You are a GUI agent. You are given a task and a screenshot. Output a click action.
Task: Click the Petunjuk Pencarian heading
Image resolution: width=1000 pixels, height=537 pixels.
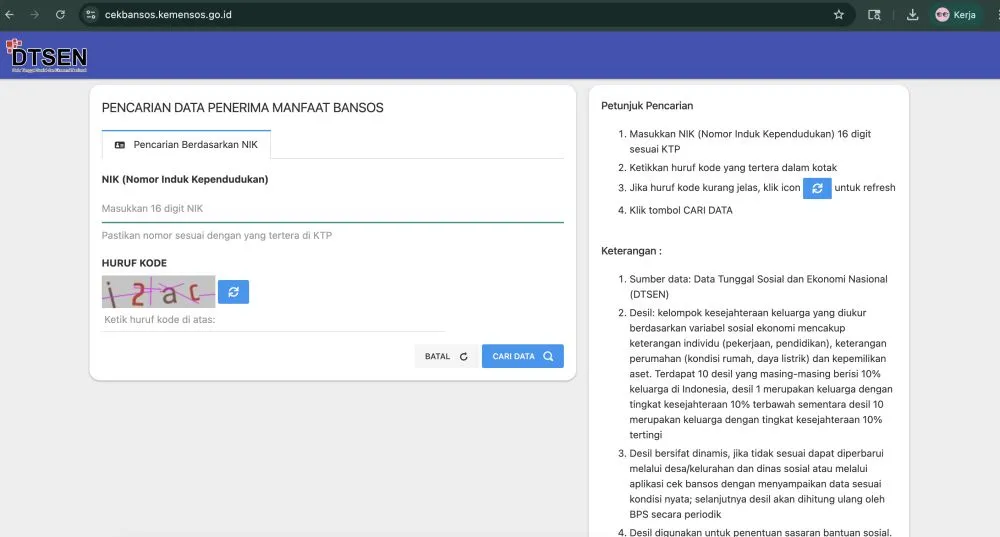coord(647,106)
